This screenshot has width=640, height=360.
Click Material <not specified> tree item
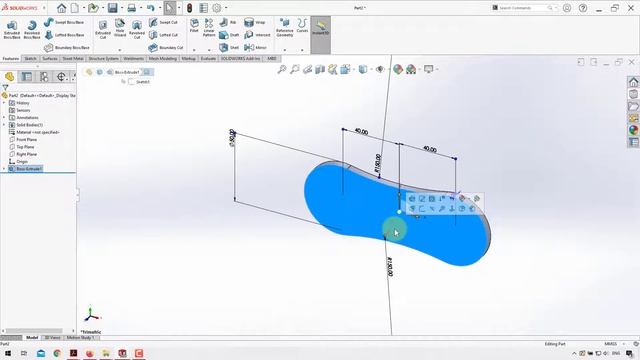(34, 132)
